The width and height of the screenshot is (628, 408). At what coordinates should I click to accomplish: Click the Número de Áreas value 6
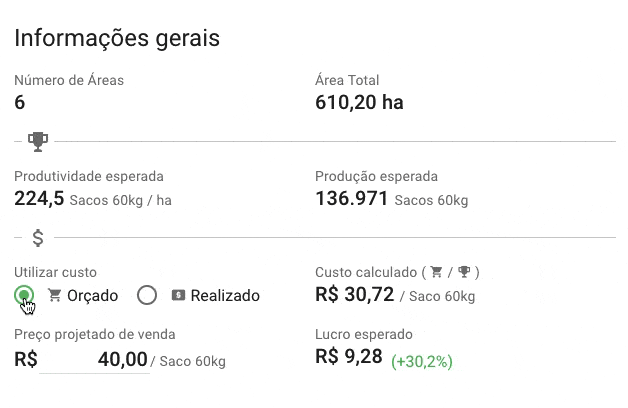pyautogui.click(x=20, y=102)
